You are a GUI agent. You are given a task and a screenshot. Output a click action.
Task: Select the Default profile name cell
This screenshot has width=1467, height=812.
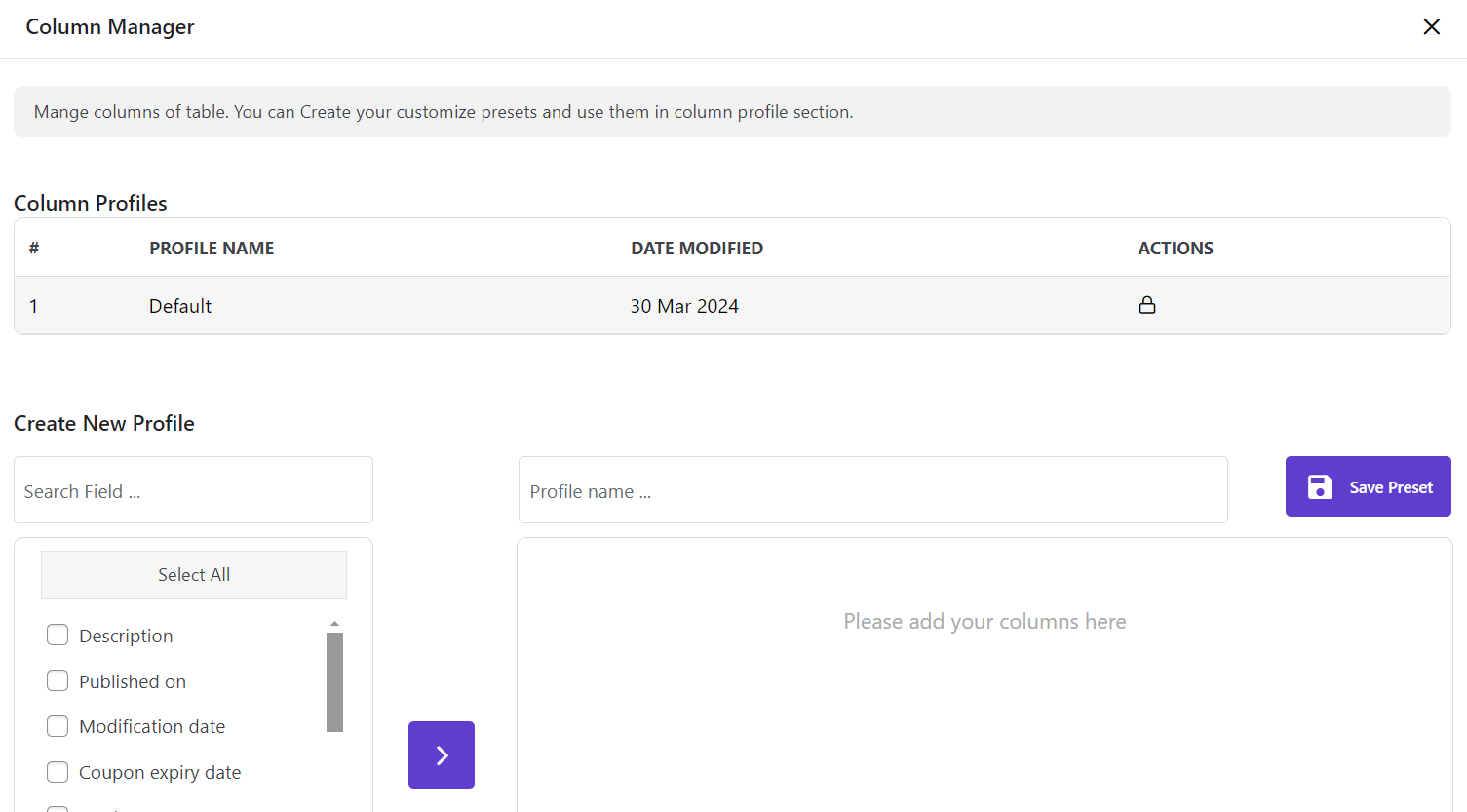[180, 306]
